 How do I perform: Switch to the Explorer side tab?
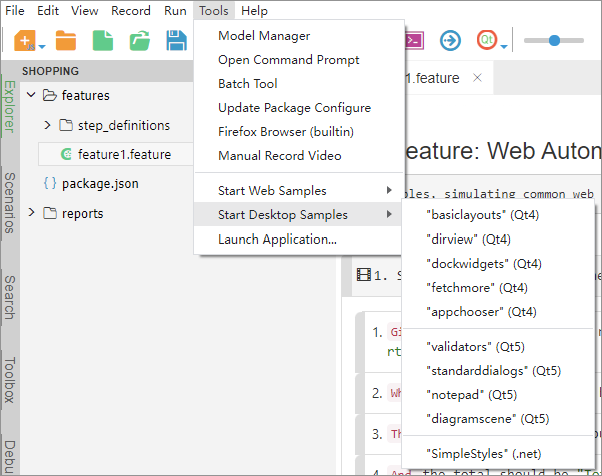click(x=10, y=107)
